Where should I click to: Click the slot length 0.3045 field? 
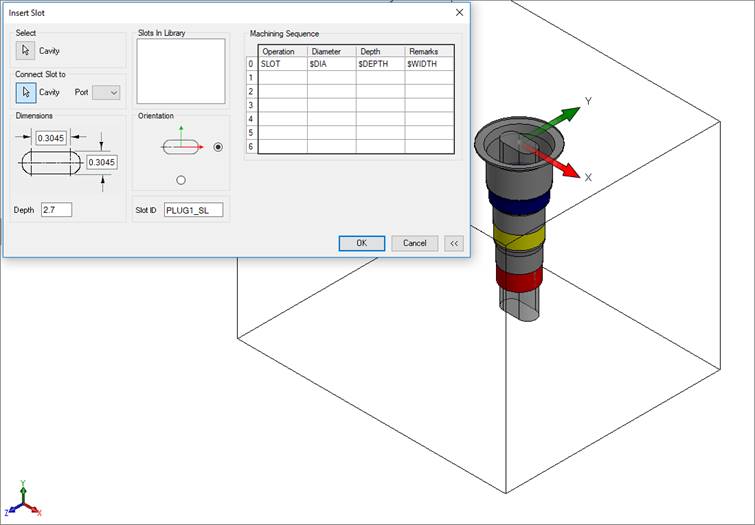(x=51, y=138)
